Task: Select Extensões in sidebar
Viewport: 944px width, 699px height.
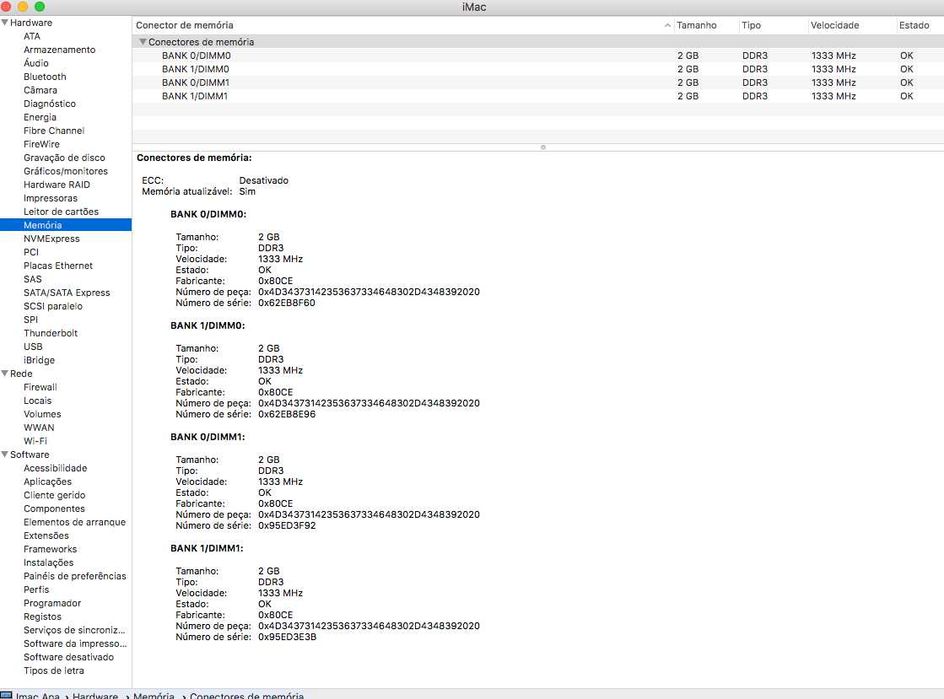Action: [46, 535]
